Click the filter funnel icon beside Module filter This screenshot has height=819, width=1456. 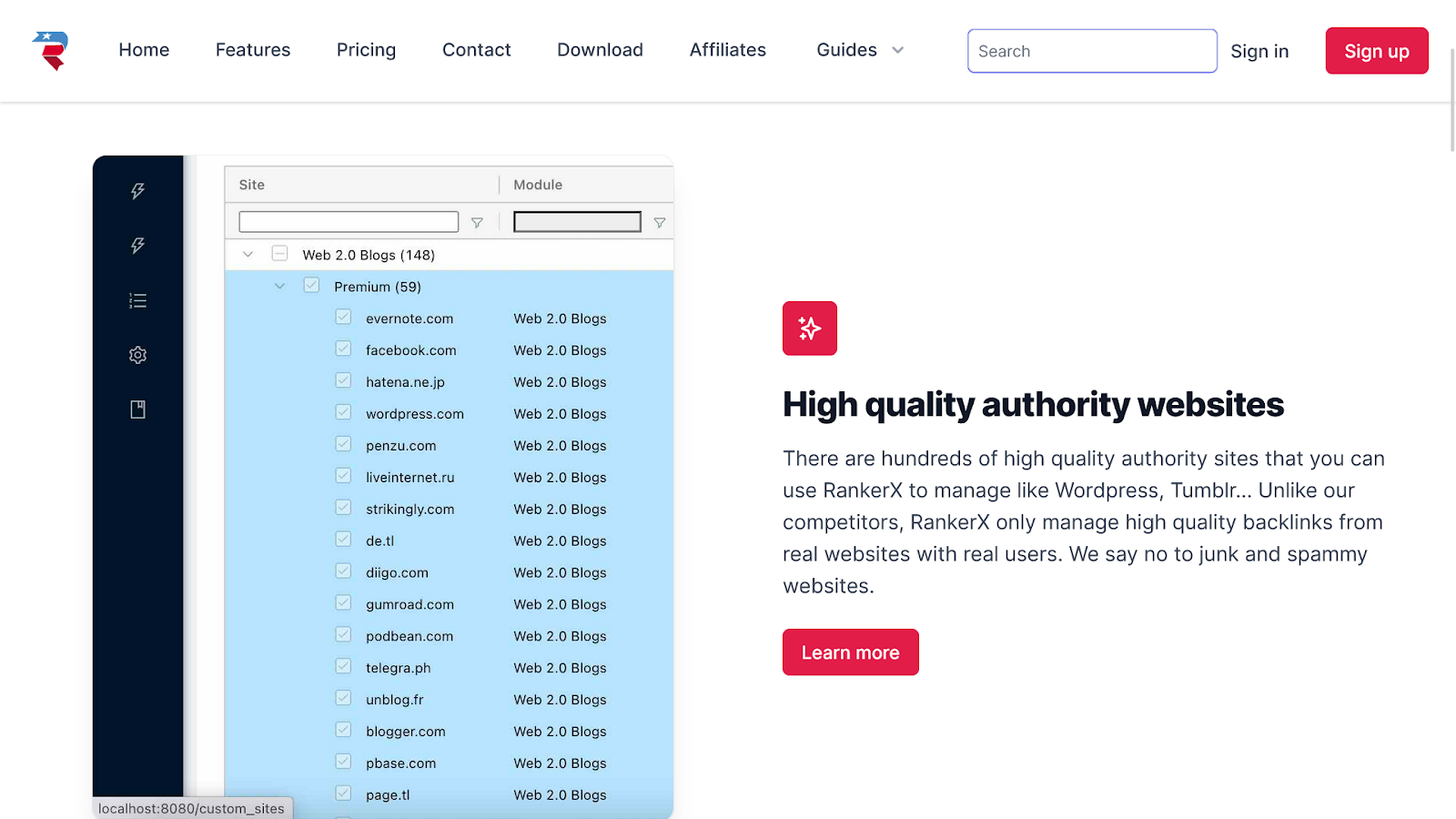point(660,223)
